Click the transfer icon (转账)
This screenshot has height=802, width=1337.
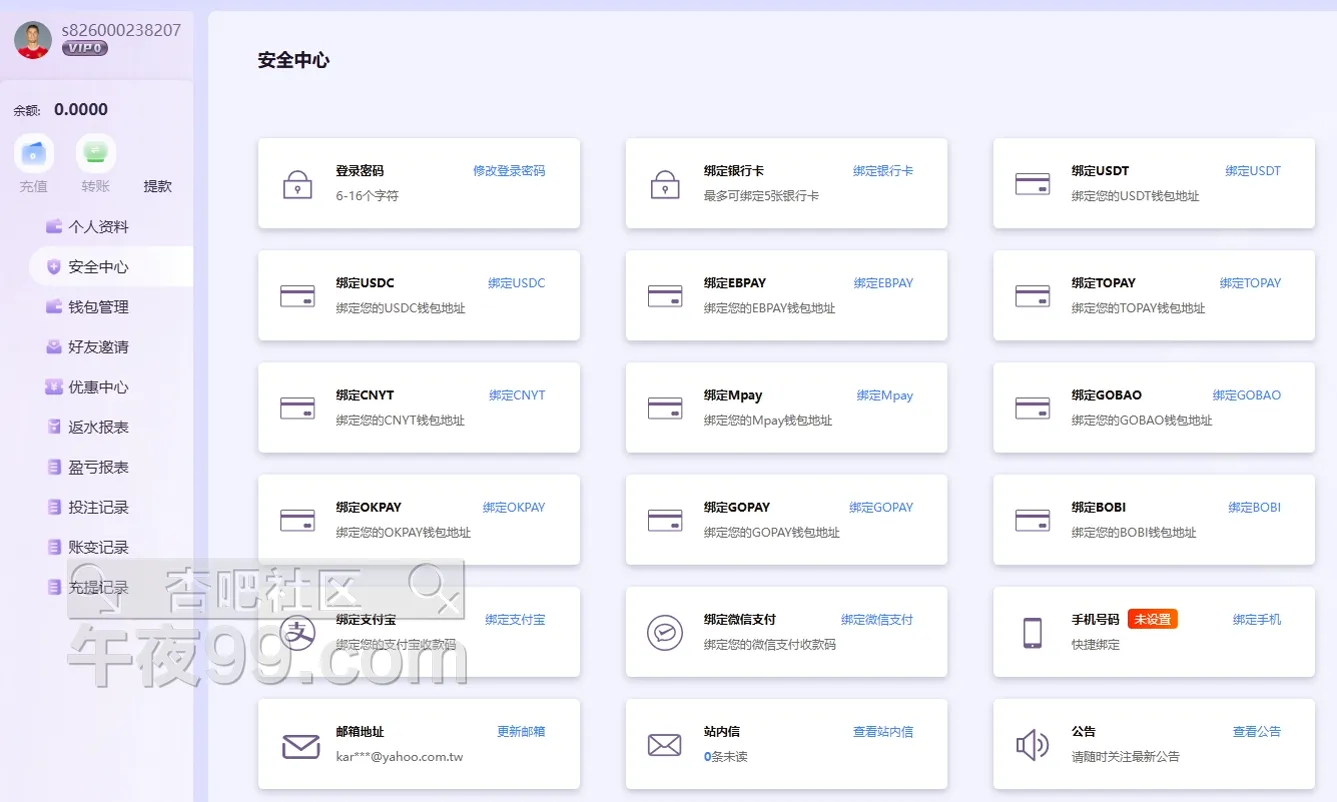[96, 153]
